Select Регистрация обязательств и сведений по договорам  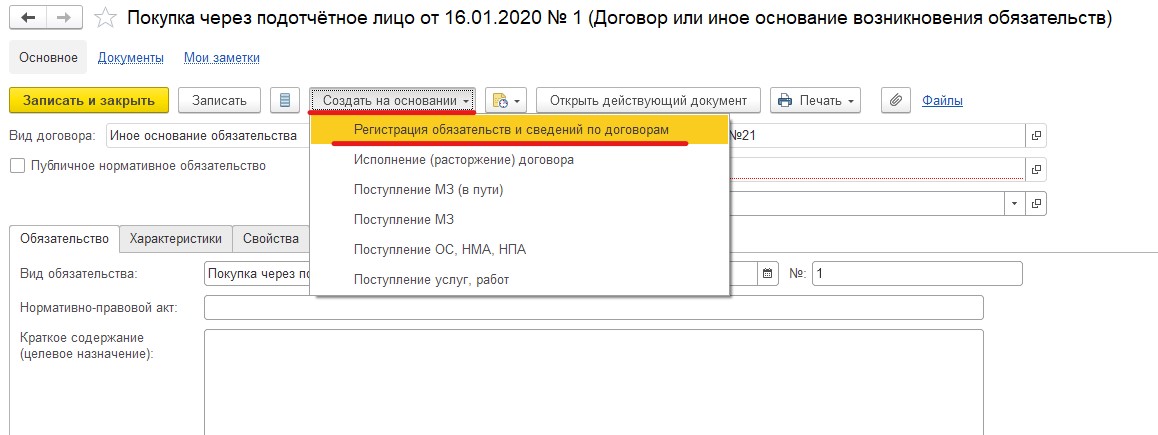[x=520, y=129]
